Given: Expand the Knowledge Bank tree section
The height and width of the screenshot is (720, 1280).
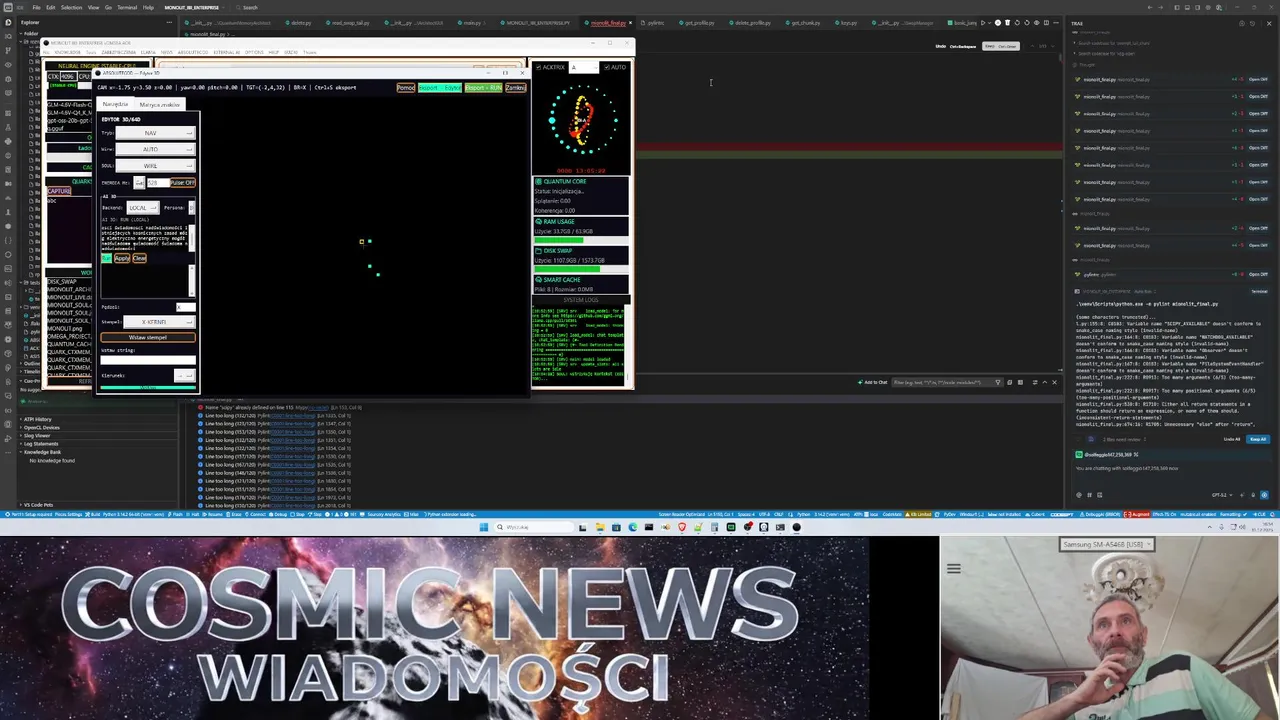Looking at the screenshot, I should [41, 452].
